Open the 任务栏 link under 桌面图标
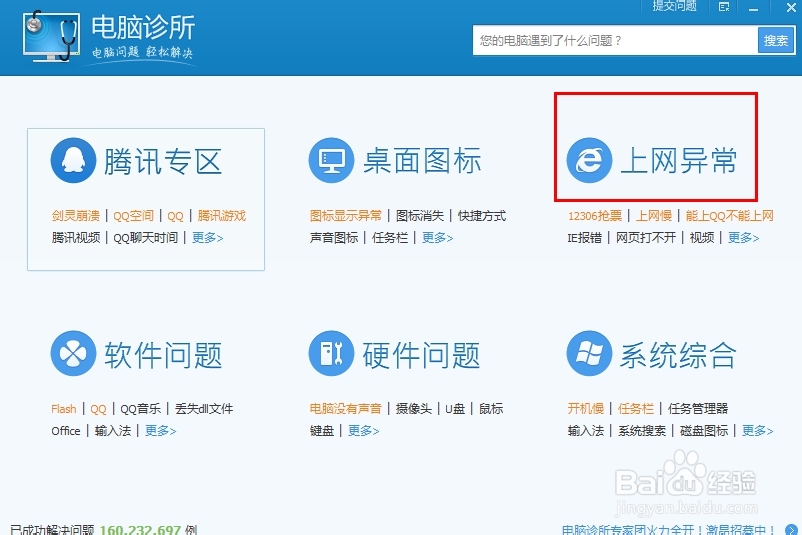The height and width of the screenshot is (535, 802). (x=390, y=238)
